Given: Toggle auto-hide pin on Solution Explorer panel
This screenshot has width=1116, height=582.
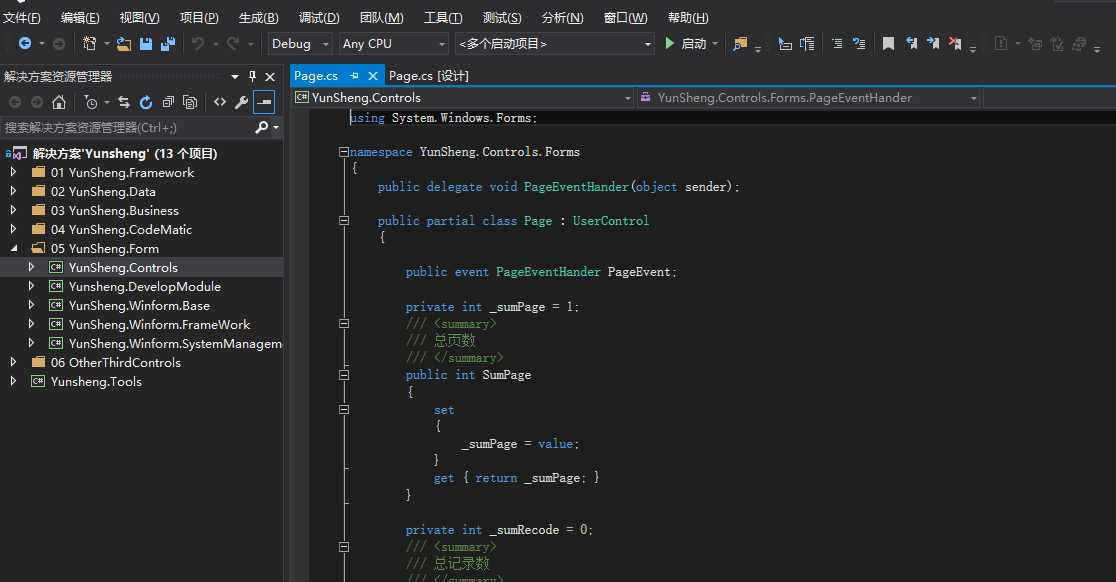Looking at the screenshot, I should [x=252, y=76].
